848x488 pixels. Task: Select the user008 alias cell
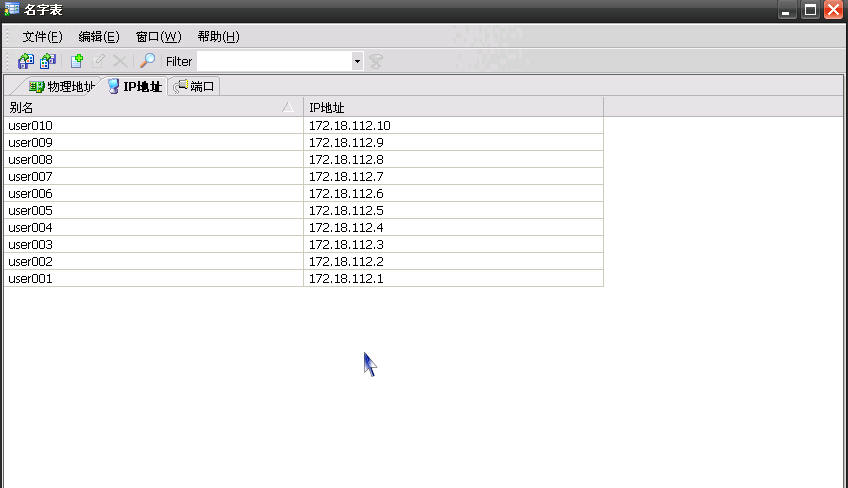click(x=154, y=160)
